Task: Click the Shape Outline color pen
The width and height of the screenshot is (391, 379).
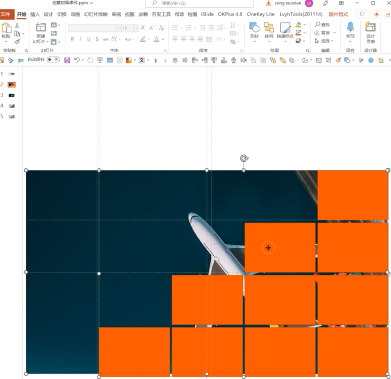Action: point(298,33)
